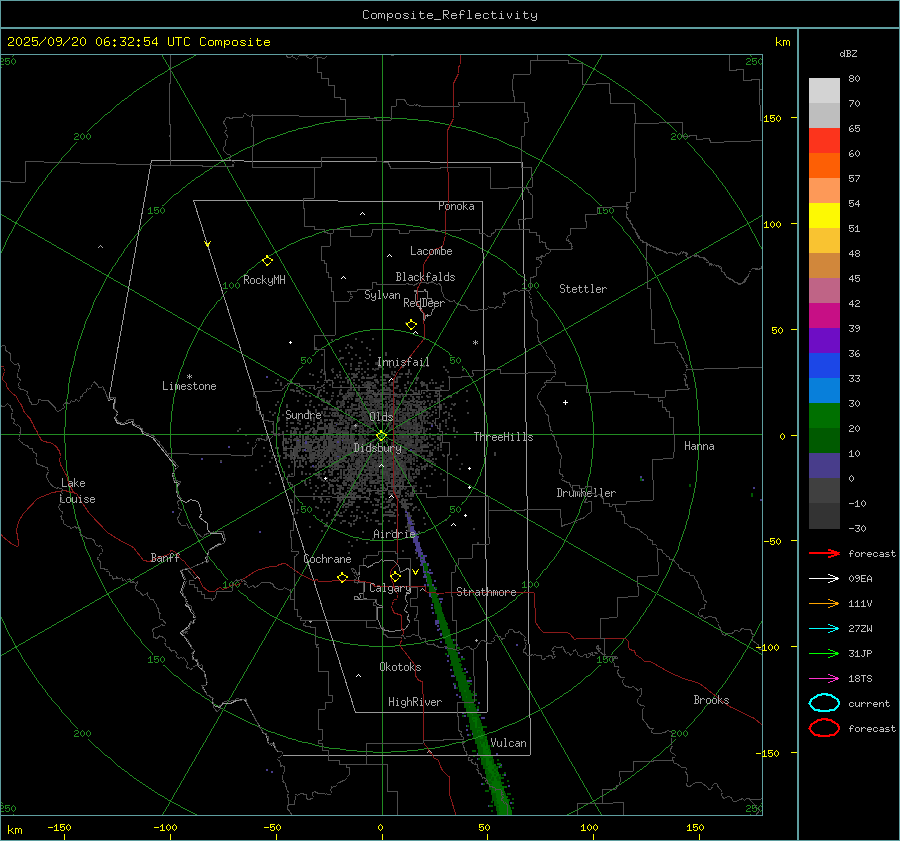
Task: Click the blue 33 dBZ color swatch
Action: pos(824,390)
